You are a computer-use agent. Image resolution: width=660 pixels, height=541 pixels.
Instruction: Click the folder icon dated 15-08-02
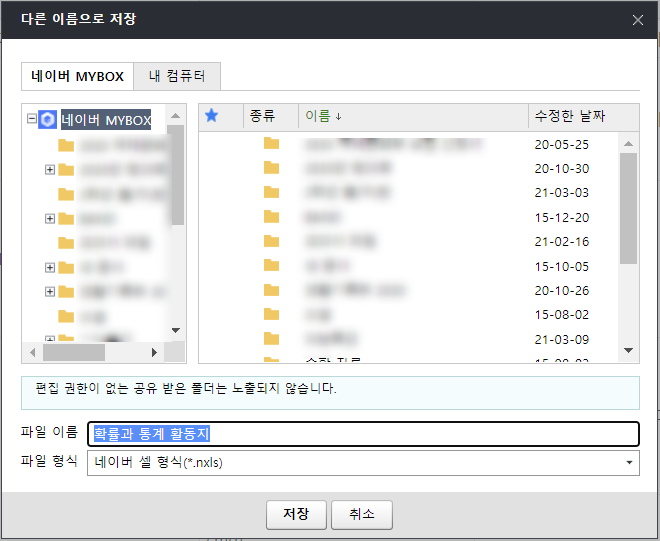[x=271, y=314]
